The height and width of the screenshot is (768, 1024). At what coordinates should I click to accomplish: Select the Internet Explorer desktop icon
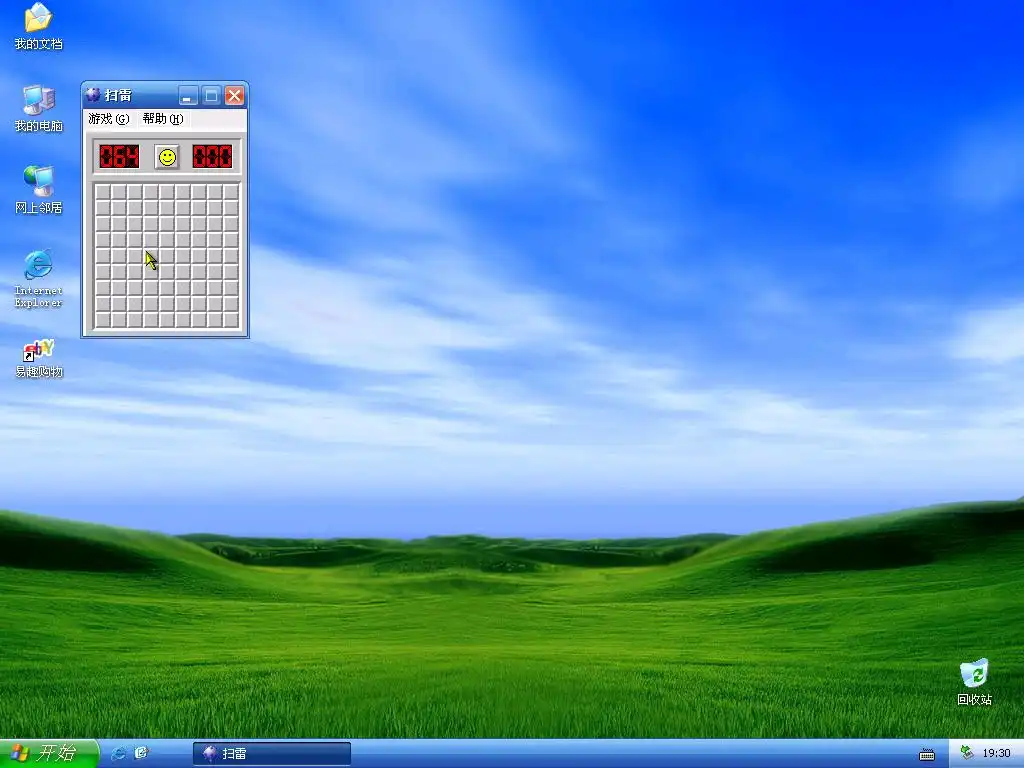tap(39, 279)
